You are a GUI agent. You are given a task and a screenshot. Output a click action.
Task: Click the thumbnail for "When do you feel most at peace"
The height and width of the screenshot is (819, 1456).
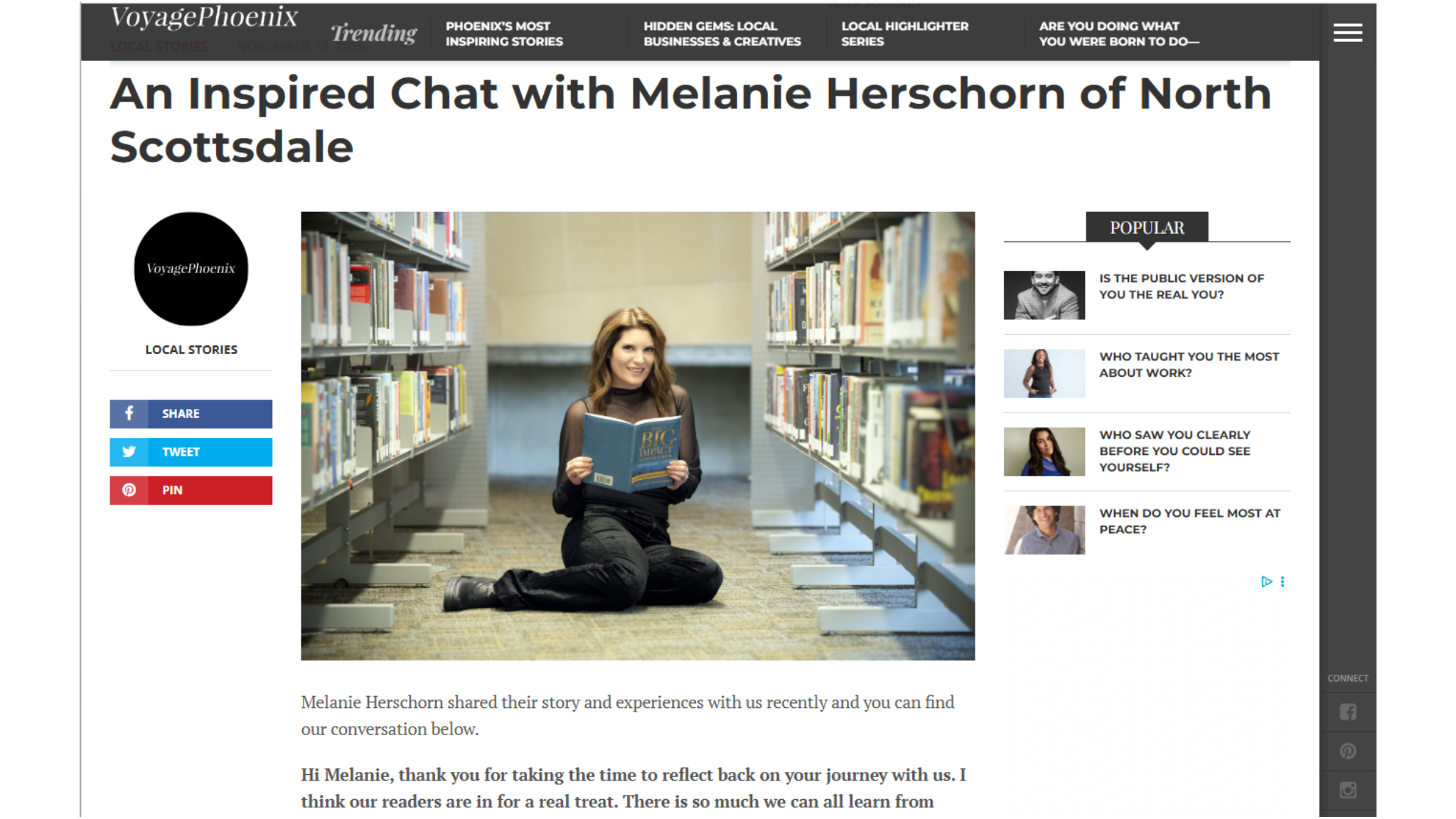(x=1044, y=530)
